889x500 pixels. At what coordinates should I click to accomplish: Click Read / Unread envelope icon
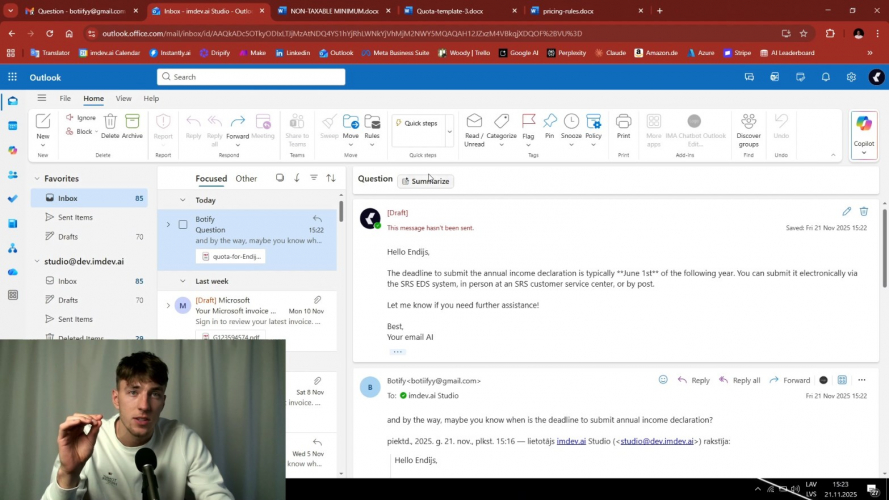pyautogui.click(x=474, y=121)
